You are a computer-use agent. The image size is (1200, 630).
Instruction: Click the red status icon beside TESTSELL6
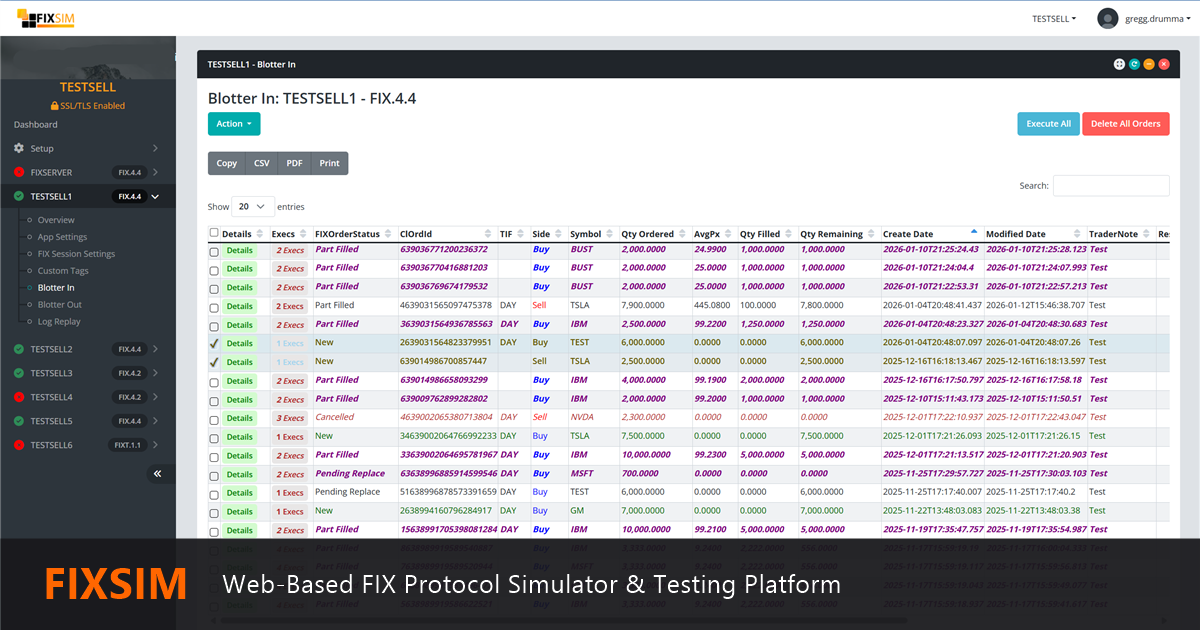click(19, 445)
